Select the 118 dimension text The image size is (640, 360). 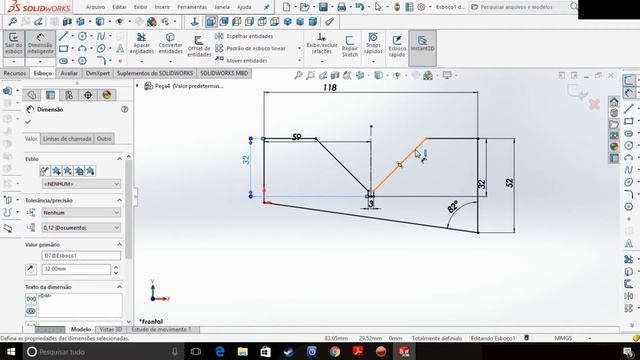[x=329, y=87]
